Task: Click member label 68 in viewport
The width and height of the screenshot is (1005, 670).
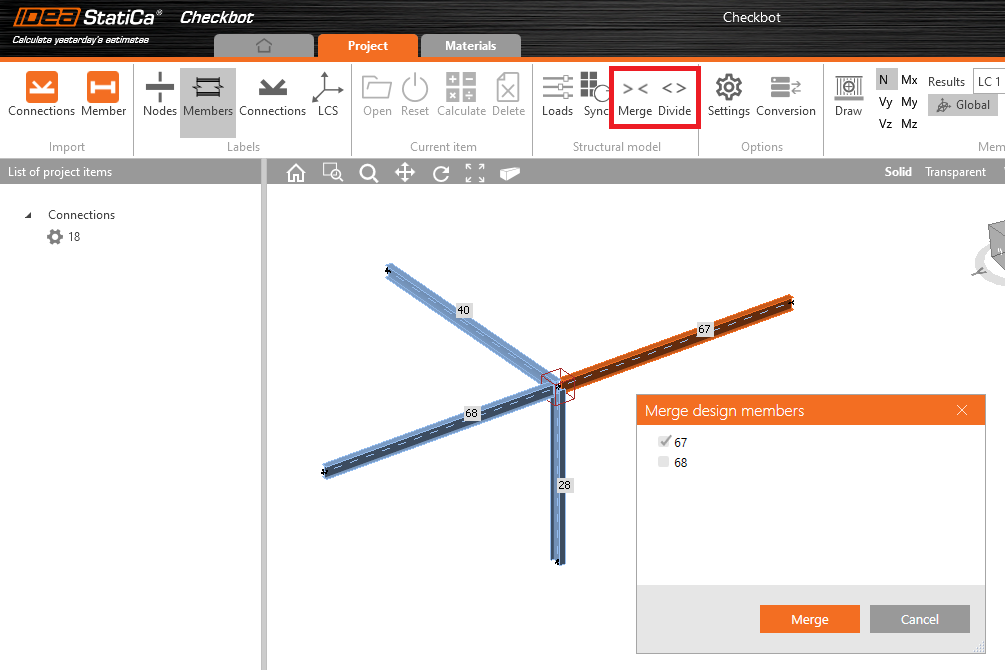Action: 472,414
